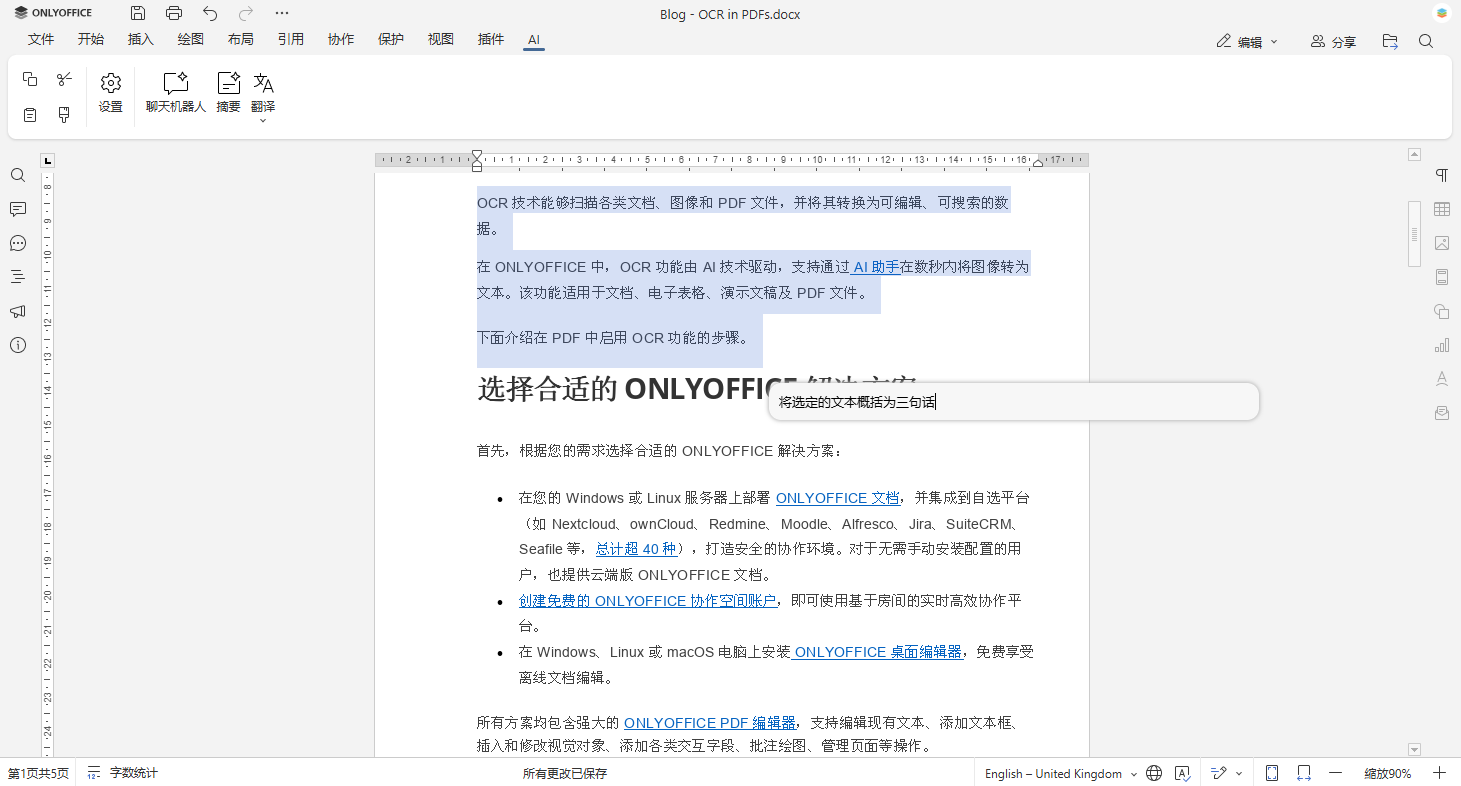Click the vertical scrollbar thumb
1461x786 pixels.
pos(1414,234)
